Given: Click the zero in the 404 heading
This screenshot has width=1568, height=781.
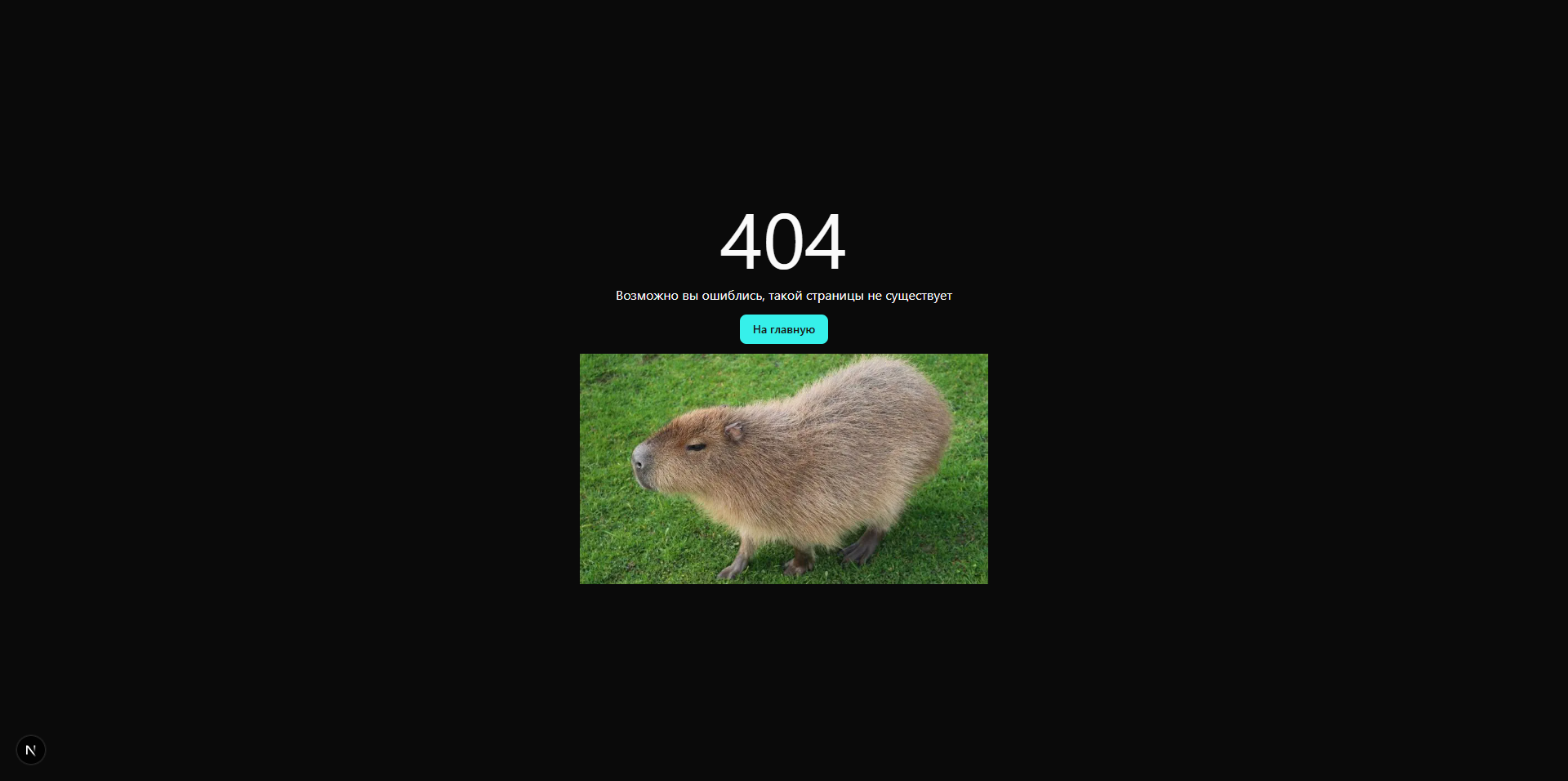Looking at the screenshot, I should (x=783, y=241).
